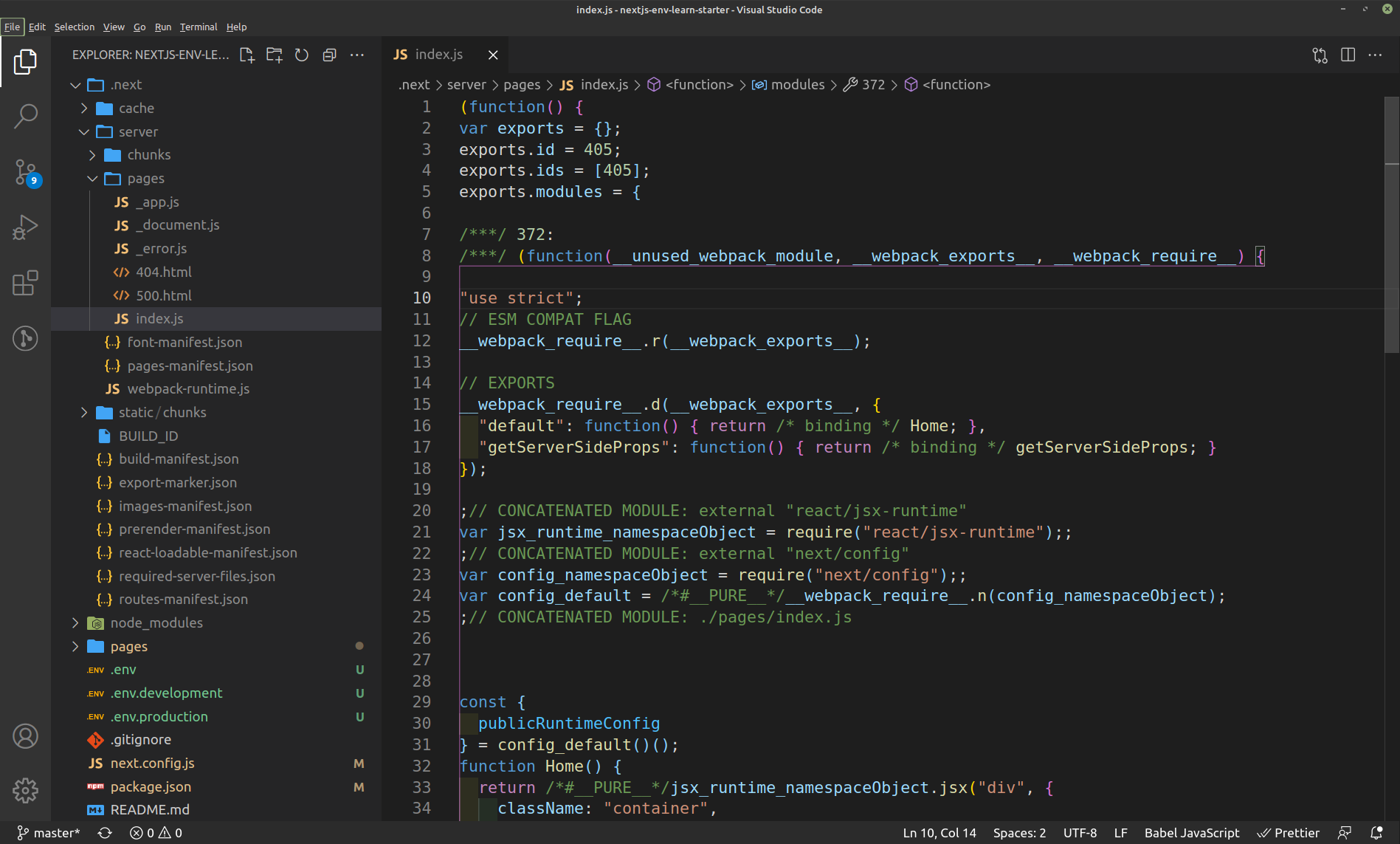Viewport: 1400px width, 844px height.
Task: Open the Explorer view in activity bar
Action: (x=25, y=61)
